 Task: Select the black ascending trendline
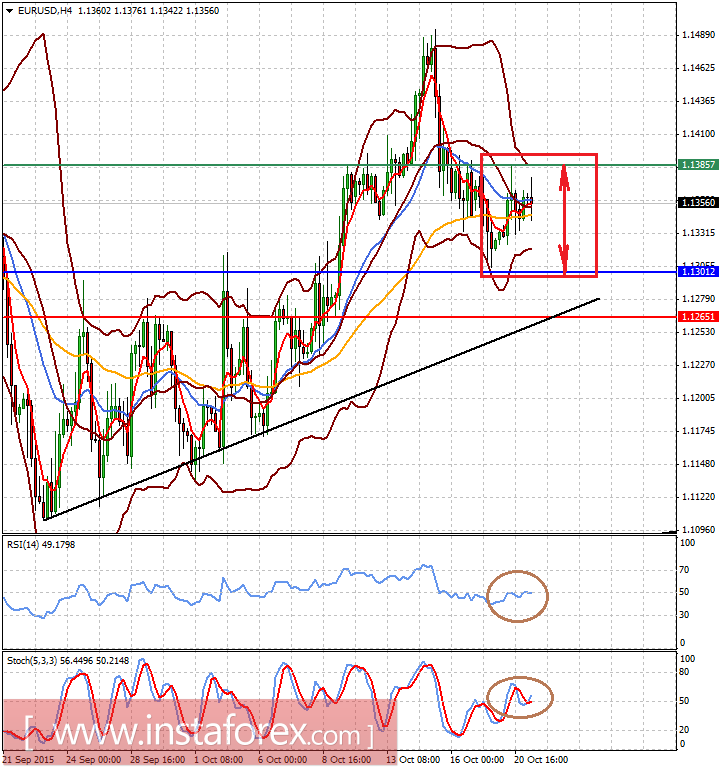tap(321, 409)
